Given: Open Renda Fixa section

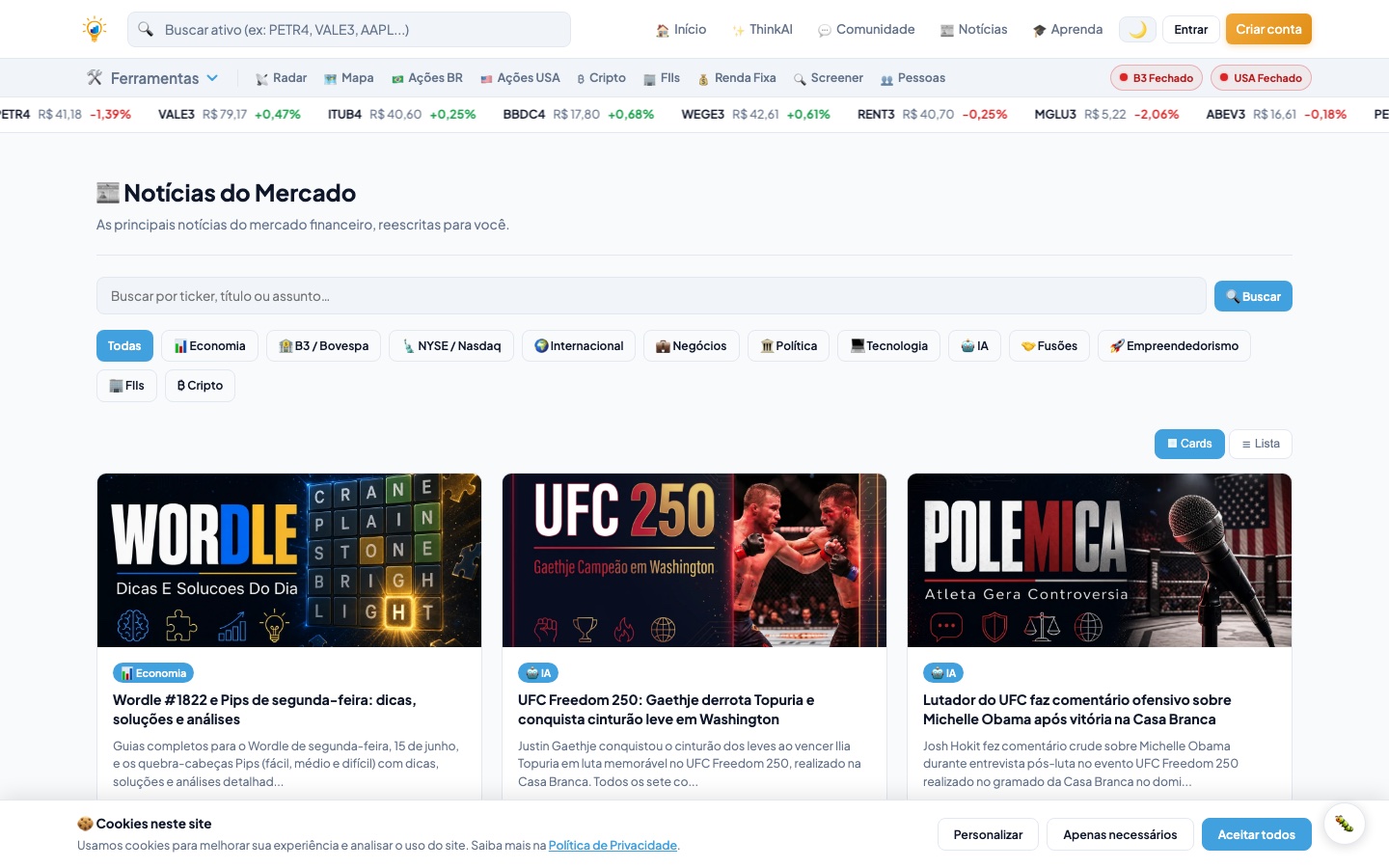Looking at the screenshot, I should (x=737, y=78).
